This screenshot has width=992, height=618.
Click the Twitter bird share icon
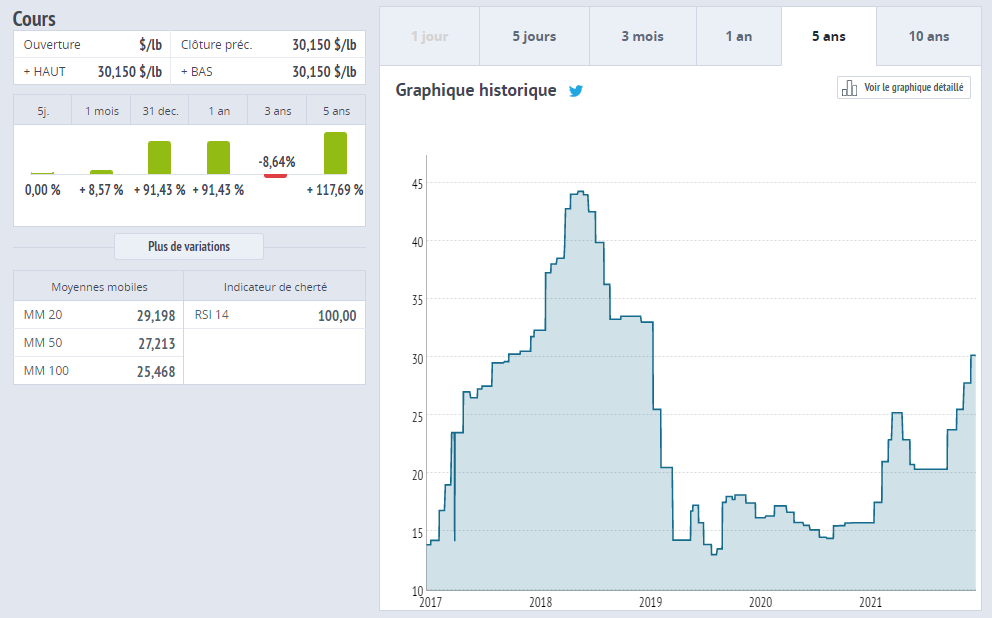point(576,91)
